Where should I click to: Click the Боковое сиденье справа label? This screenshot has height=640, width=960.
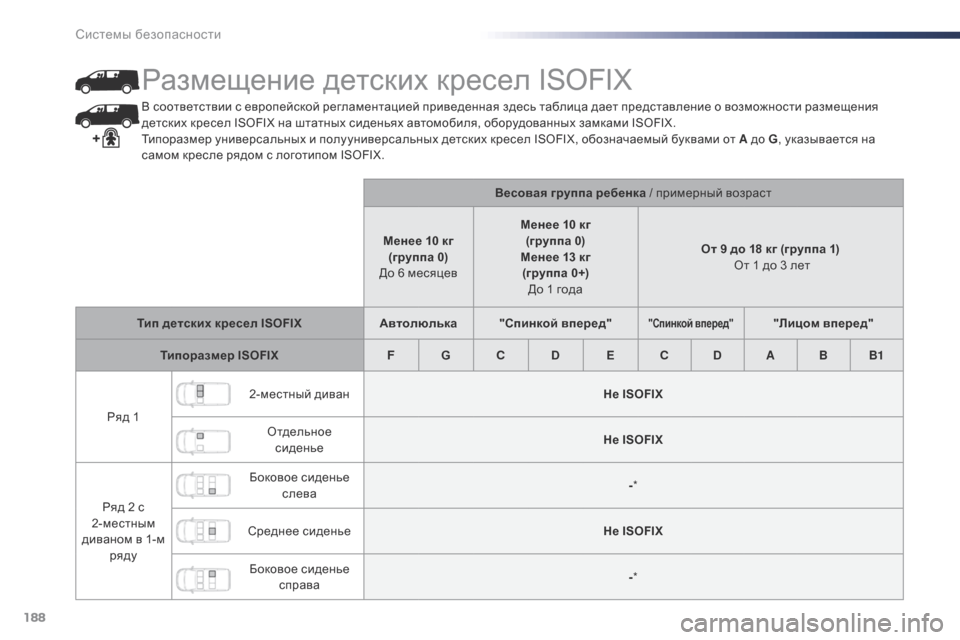299,577
